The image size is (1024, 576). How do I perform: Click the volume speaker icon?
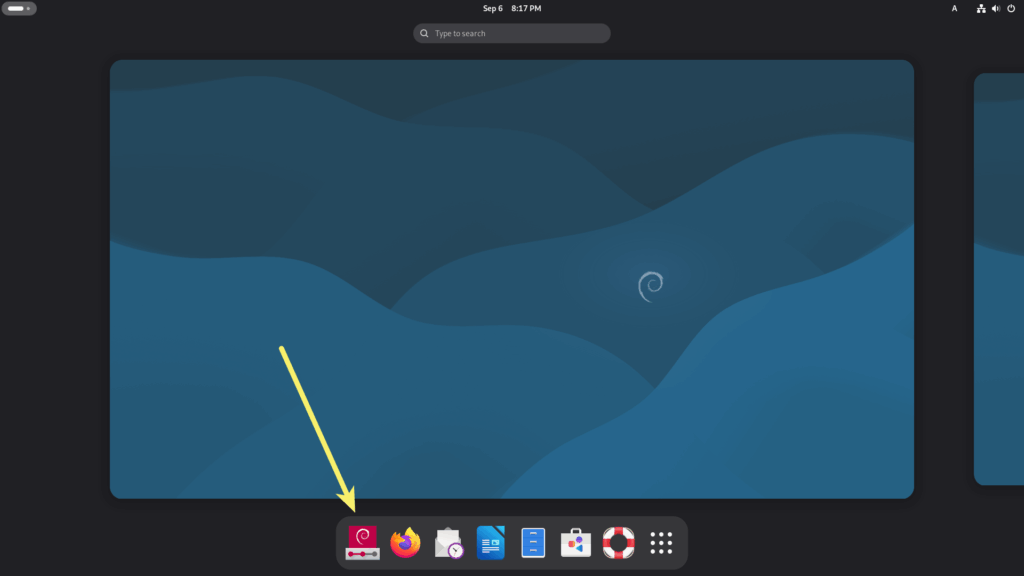[996, 8]
